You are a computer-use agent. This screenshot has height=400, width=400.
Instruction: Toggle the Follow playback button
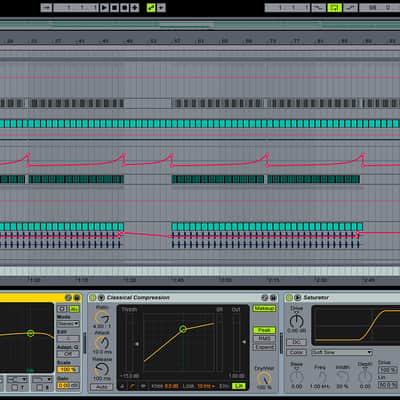46,7
